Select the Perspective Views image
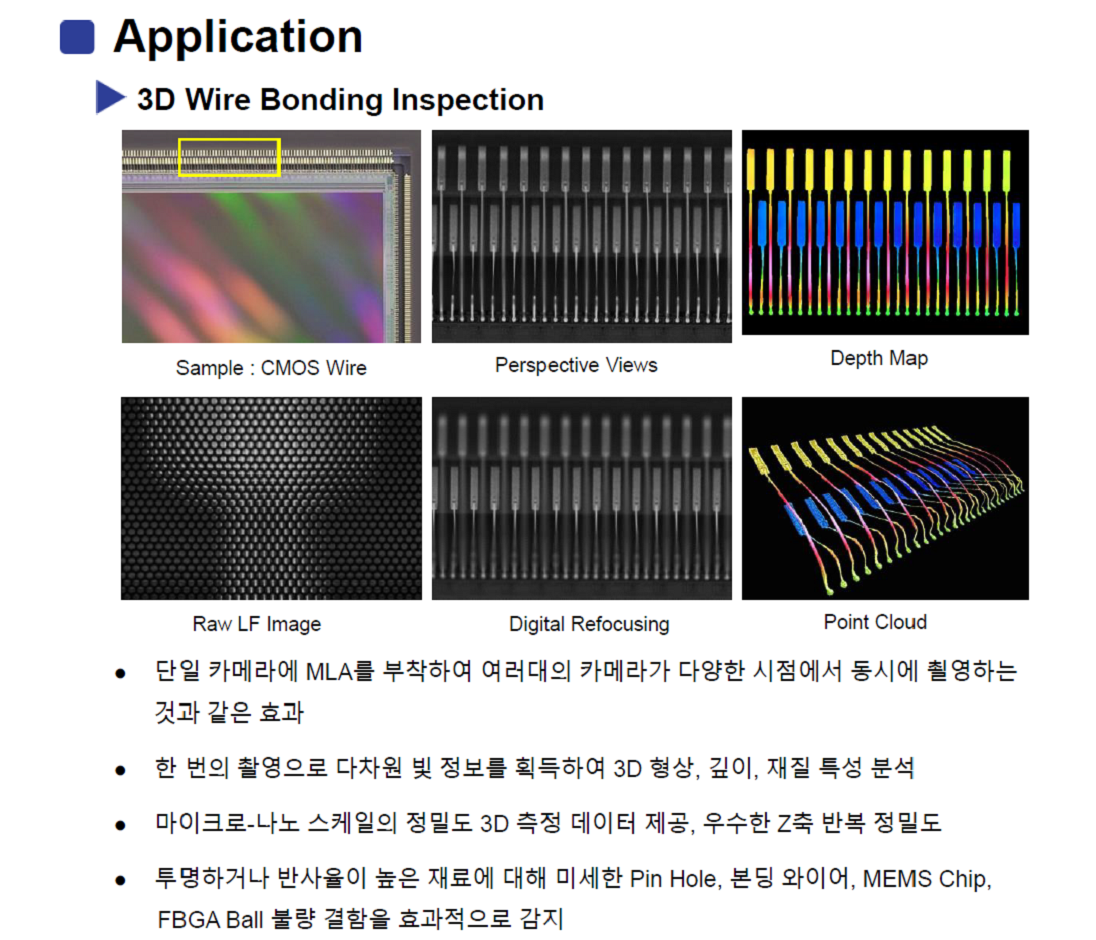This screenshot has width=1096, height=940. 581,237
